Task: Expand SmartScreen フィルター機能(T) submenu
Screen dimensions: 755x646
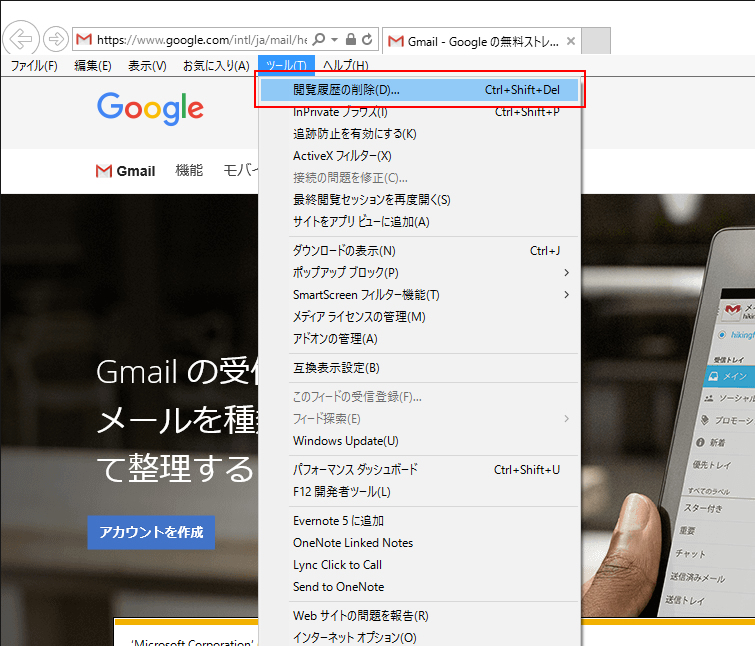Action: [x=419, y=295]
